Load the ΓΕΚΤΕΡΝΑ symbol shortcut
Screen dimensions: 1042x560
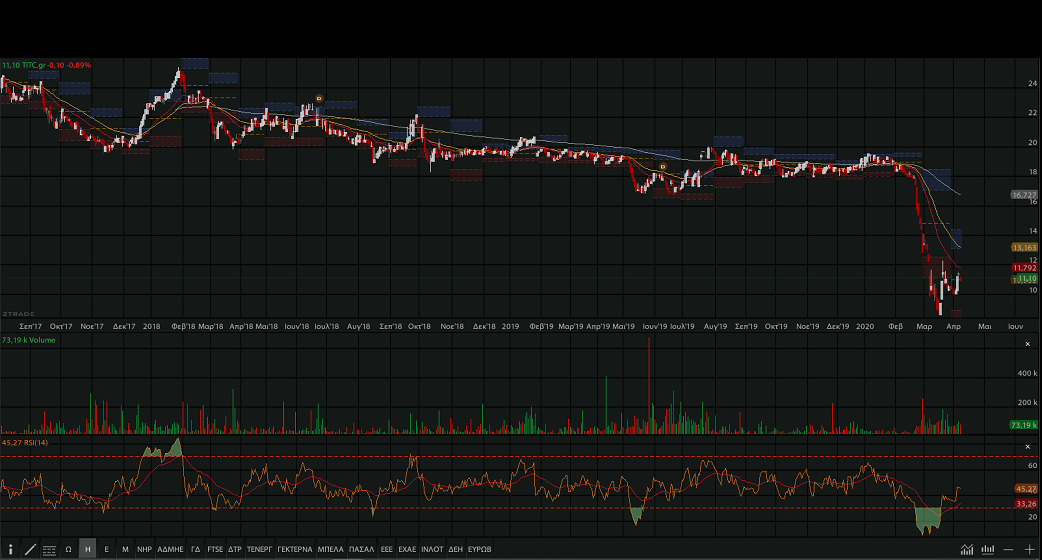coord(294,549)
